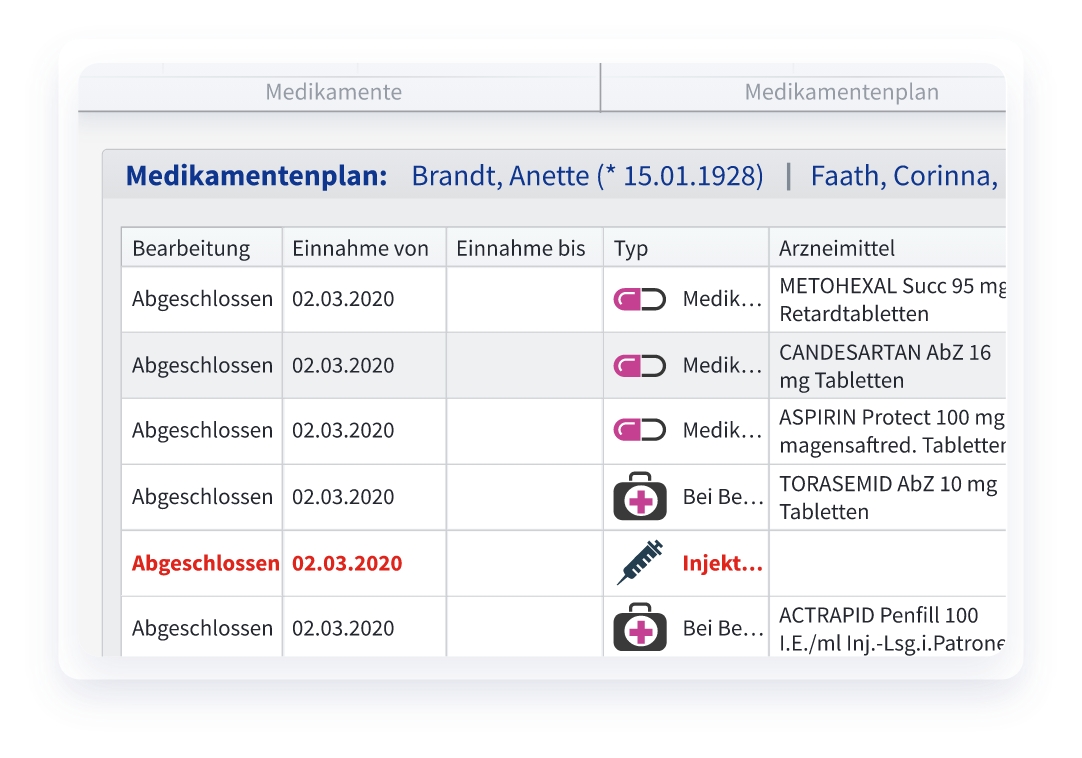Select patient name Brandt, Anette in header
1082x758 pixels.
[x=587, y=177]
